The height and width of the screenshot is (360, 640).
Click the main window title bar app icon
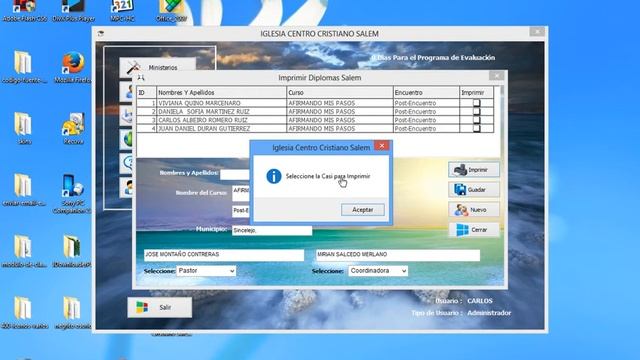click(x=101, y=33)
